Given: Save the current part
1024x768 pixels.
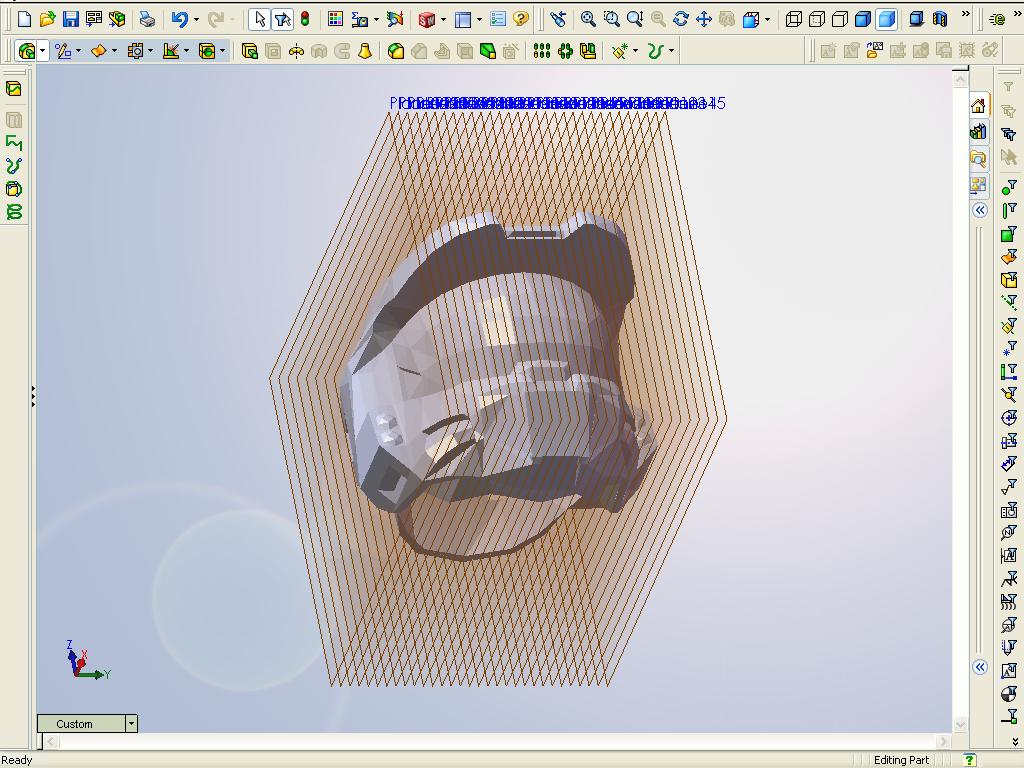Looking at the screenshot, I should pos(71,19).
